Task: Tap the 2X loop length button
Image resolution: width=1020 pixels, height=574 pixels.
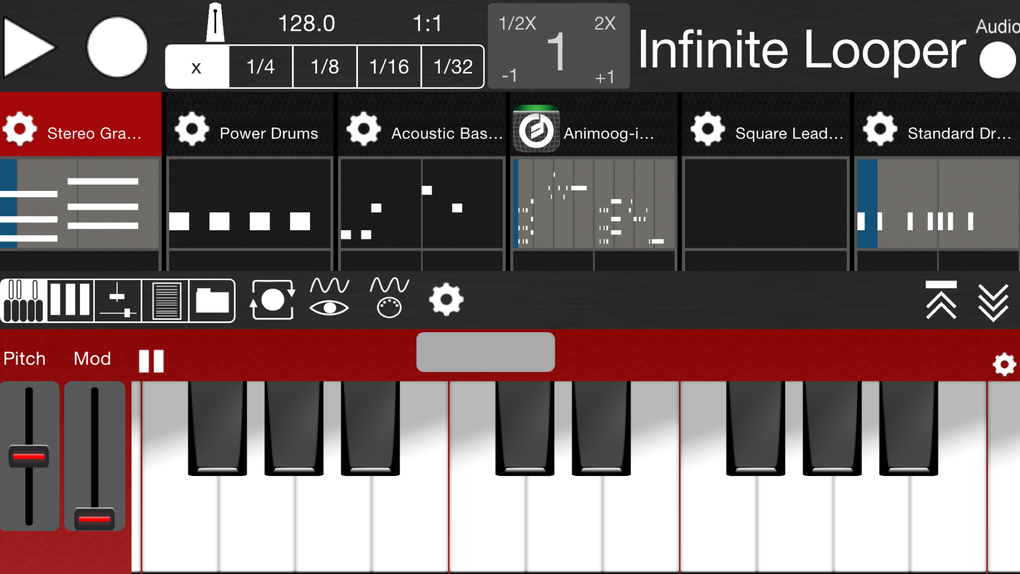Action: tap(605, 24)
